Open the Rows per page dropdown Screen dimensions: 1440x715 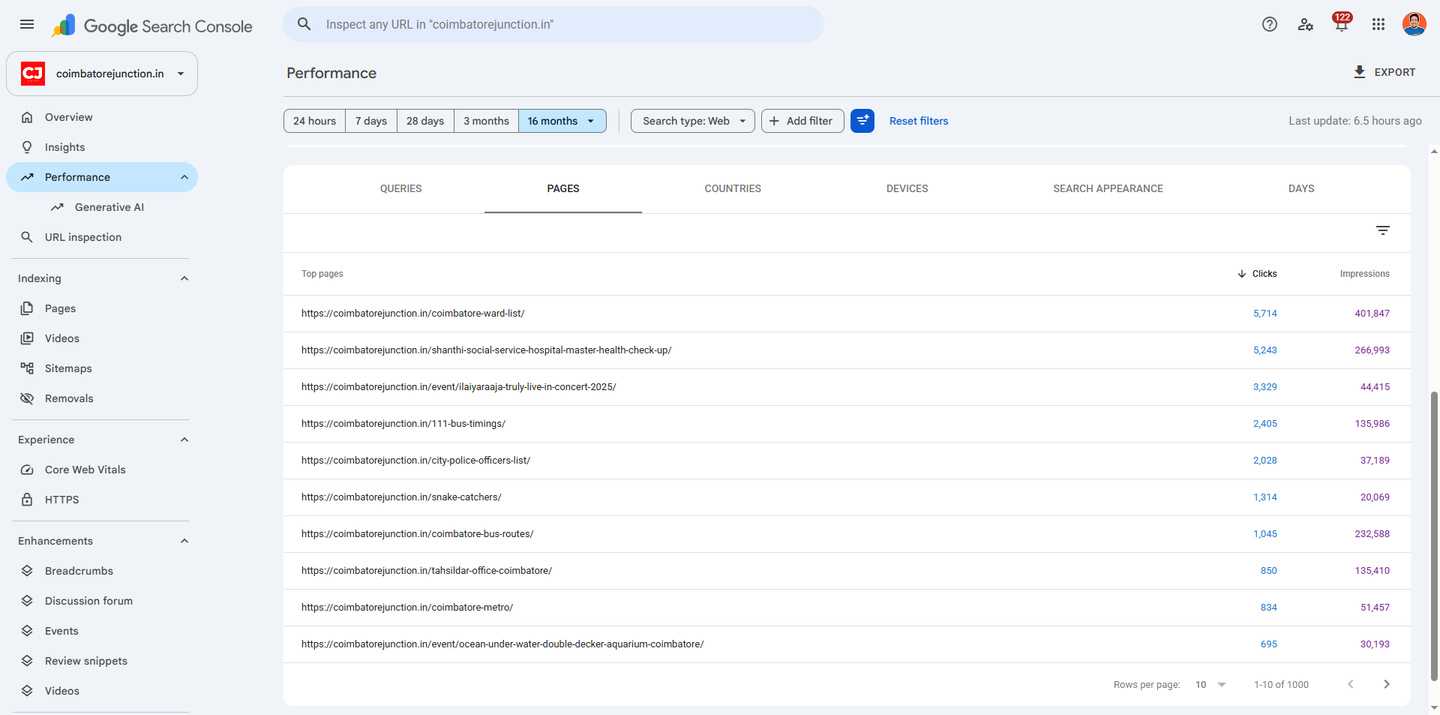(1210, 684)
